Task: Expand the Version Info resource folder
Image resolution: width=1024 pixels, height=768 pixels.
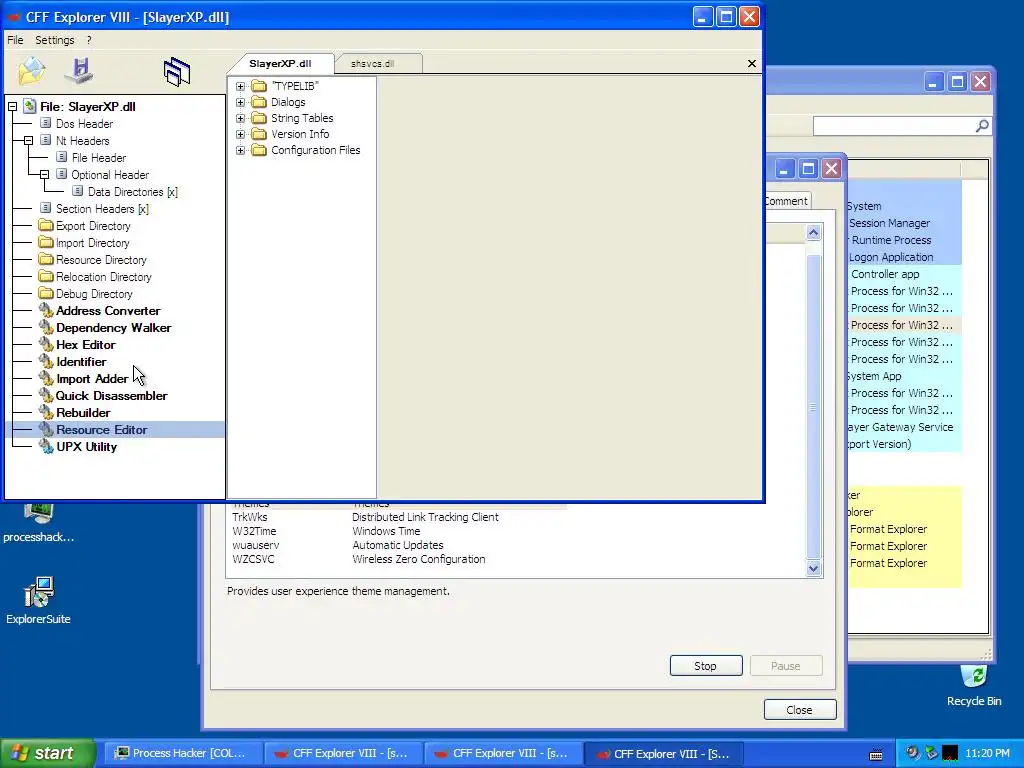Action: (x=240, y=135)
